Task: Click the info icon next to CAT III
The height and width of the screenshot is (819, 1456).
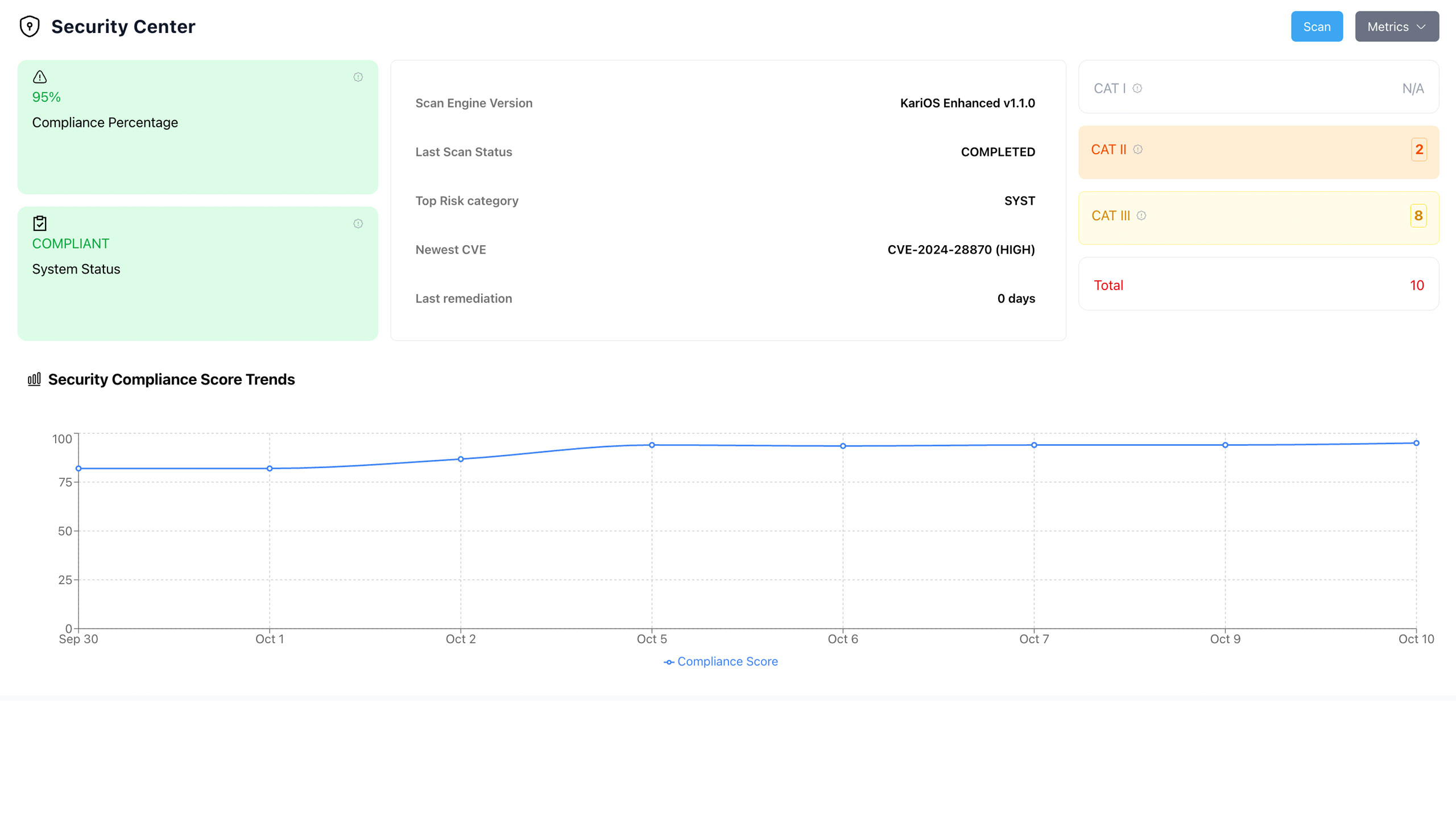Action: tap(1141, 216)
